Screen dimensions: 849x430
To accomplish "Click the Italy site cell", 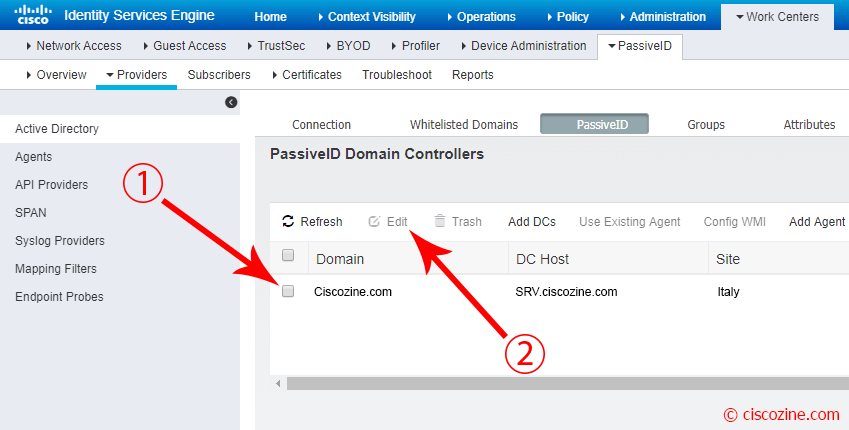I will pos(728,292).
